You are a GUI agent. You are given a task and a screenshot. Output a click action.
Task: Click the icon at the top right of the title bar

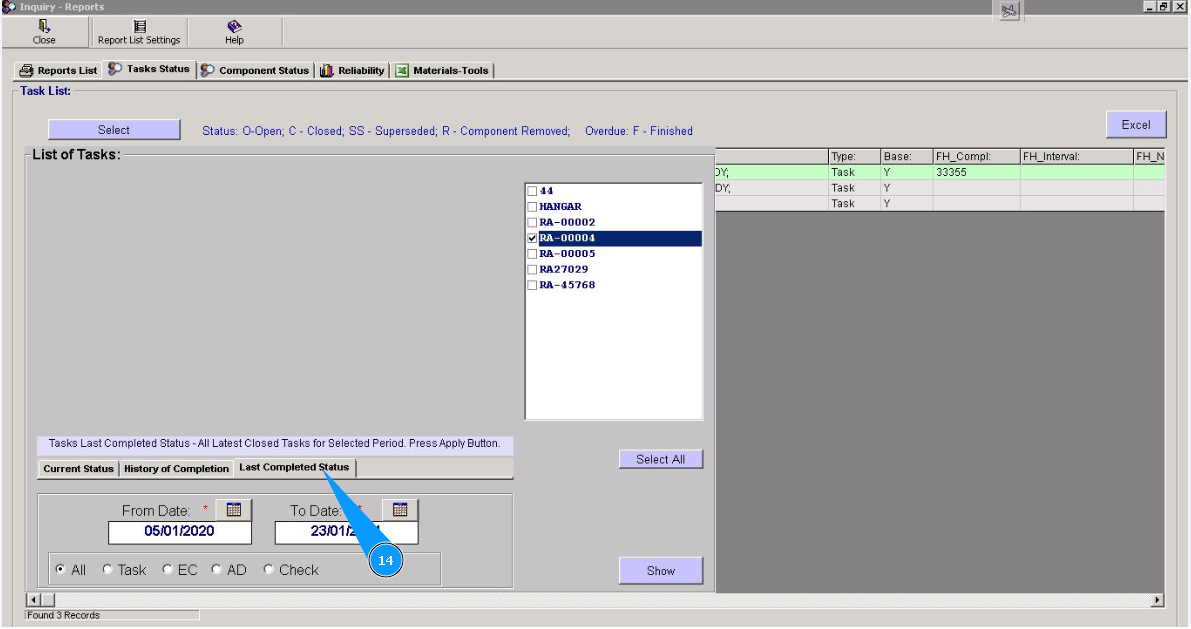click(x=1009, y=11)
